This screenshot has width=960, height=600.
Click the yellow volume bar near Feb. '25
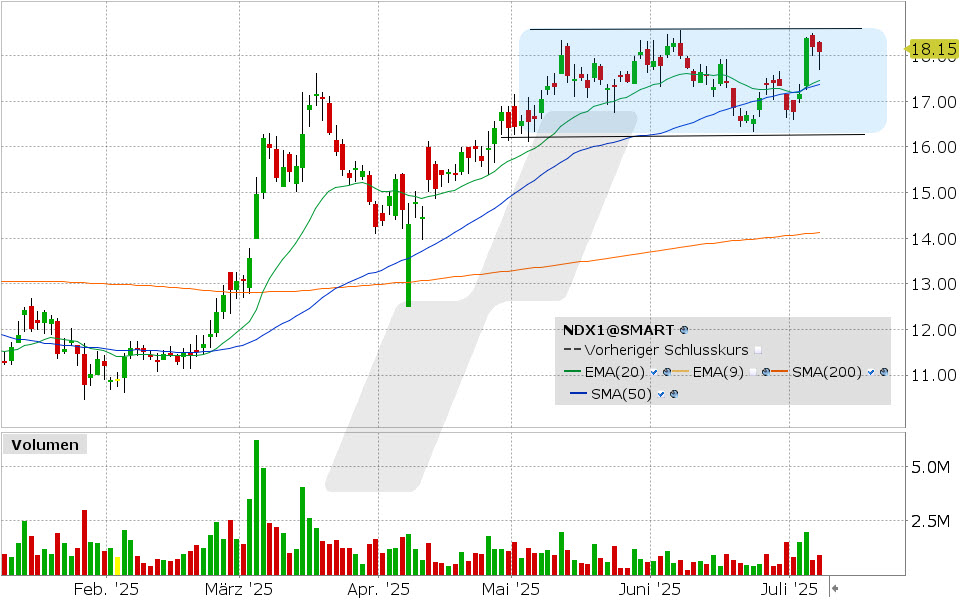pos(118,566)
